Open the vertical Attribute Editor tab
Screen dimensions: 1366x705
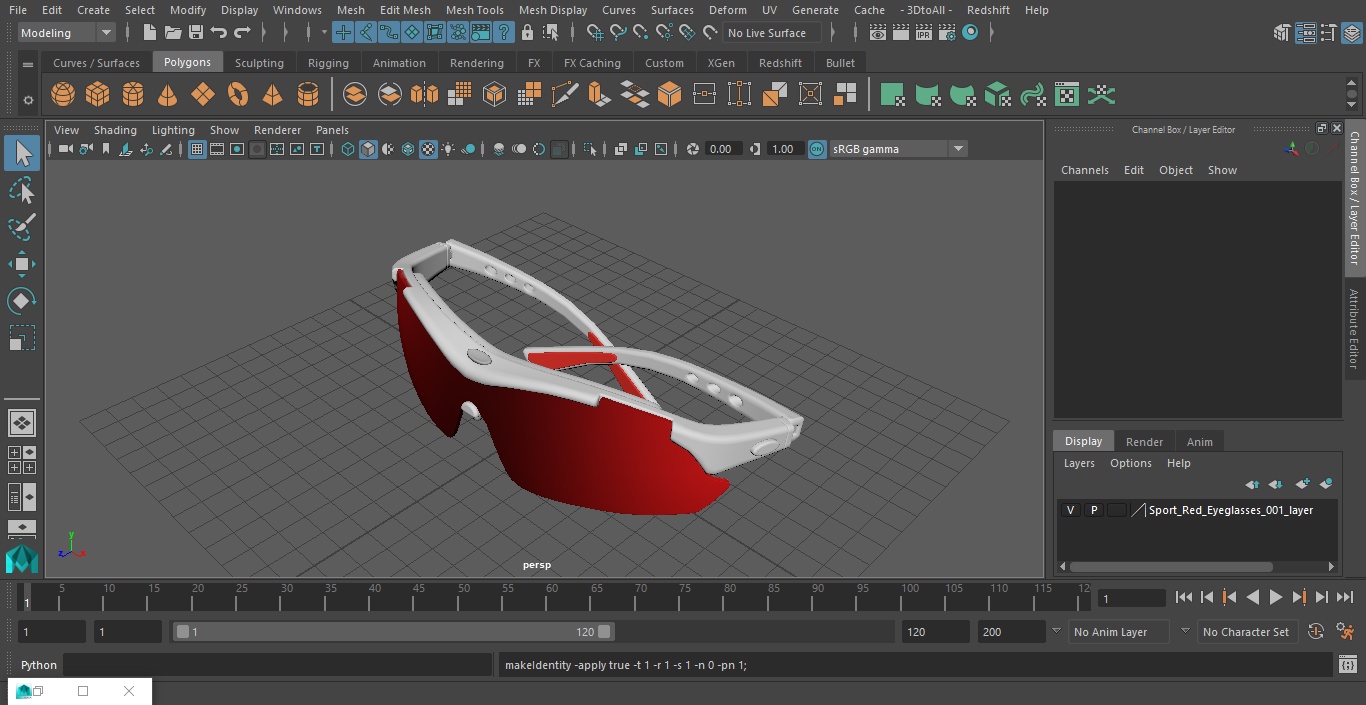(1354, 329)
